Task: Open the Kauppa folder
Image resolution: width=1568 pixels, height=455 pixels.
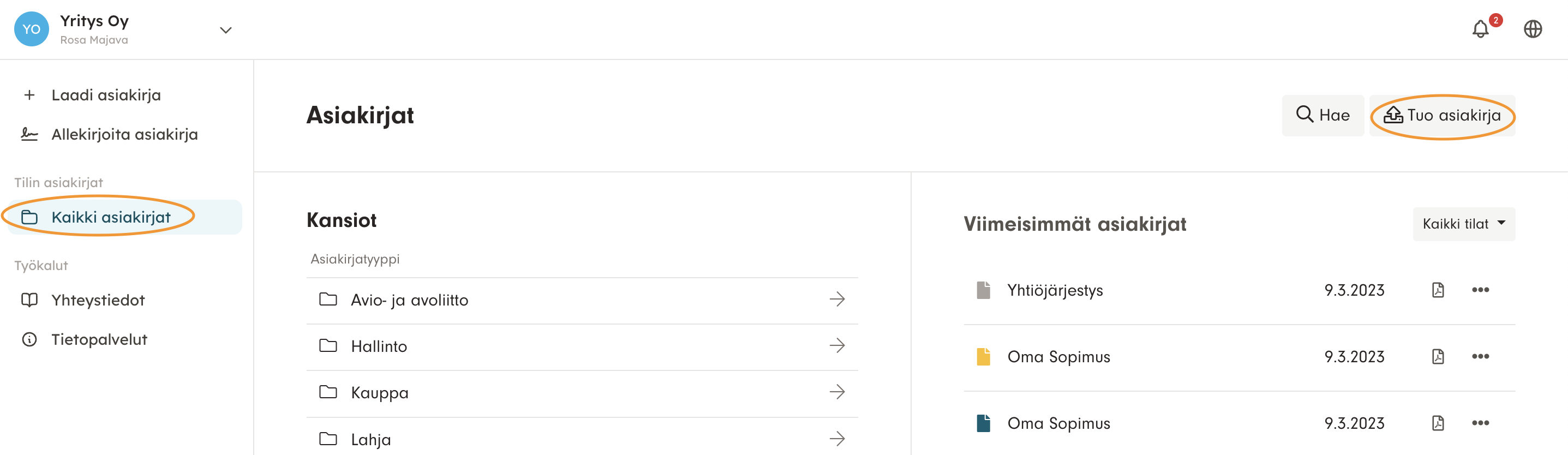Action: tap(379, 393)
